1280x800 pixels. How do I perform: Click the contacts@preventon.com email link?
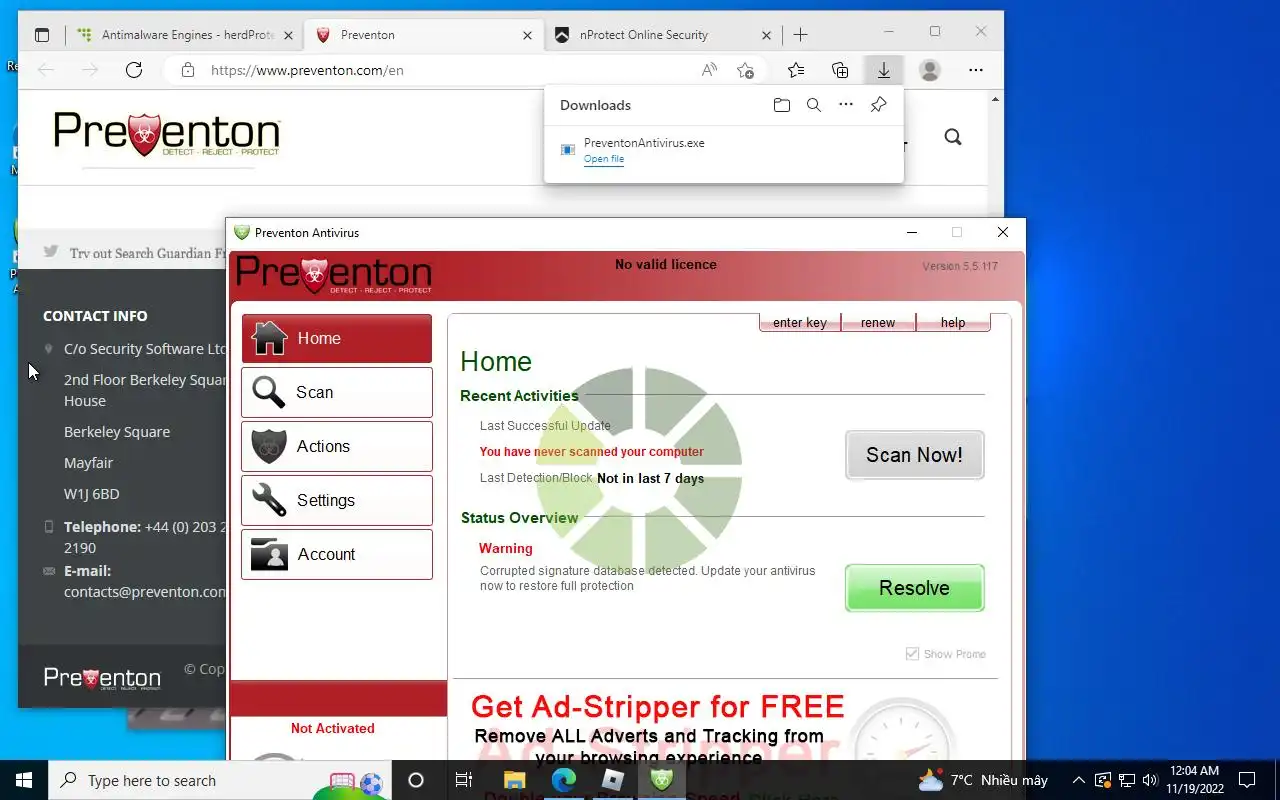[x=146, y=591]
